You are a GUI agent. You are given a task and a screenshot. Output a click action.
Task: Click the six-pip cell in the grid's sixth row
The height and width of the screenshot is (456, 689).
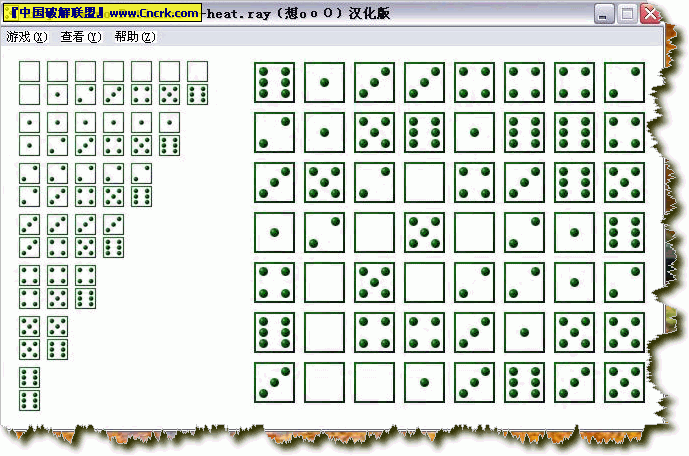tap(274, 333)
